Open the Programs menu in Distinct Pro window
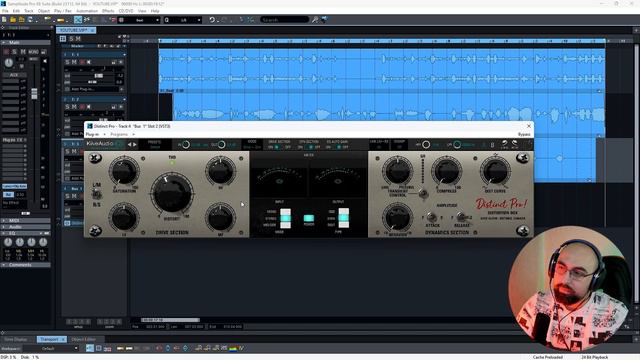 (x=119, y=134)
